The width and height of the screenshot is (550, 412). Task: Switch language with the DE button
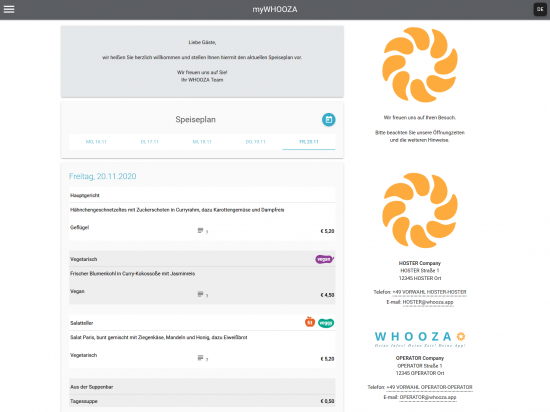(540, 9)
